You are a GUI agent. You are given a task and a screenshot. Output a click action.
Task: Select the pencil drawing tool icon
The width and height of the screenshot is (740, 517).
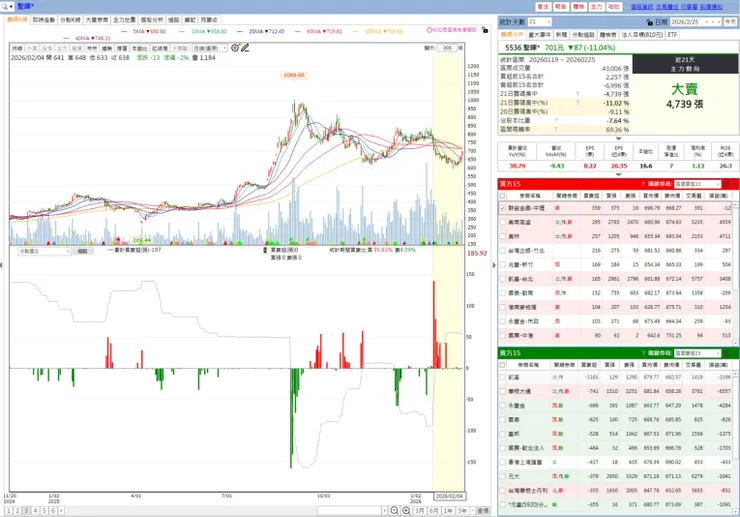244,48
